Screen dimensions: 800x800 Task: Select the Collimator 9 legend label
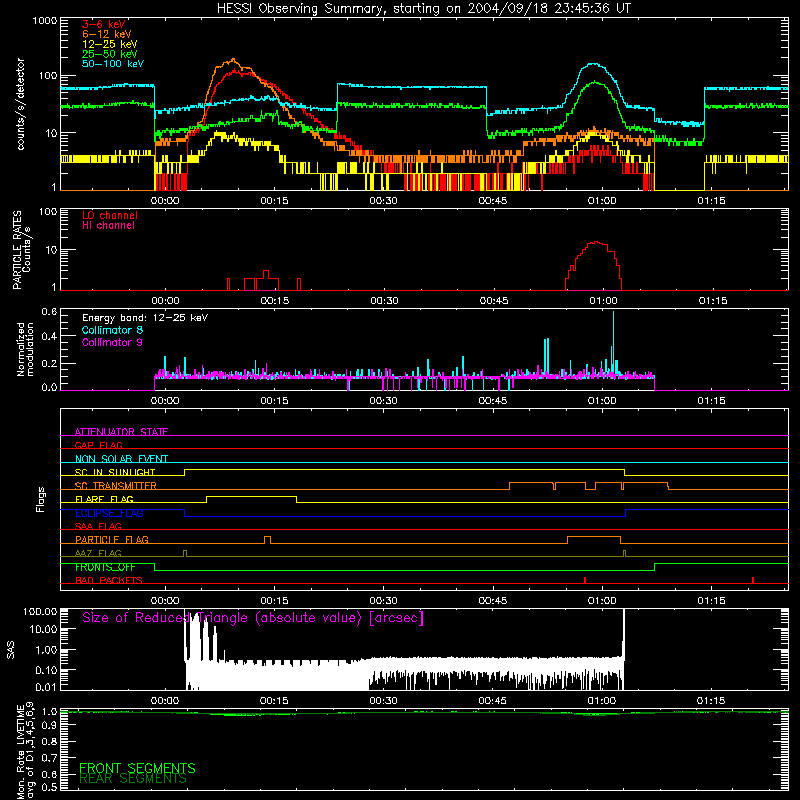pyautogui.click(x=112, y=342)
